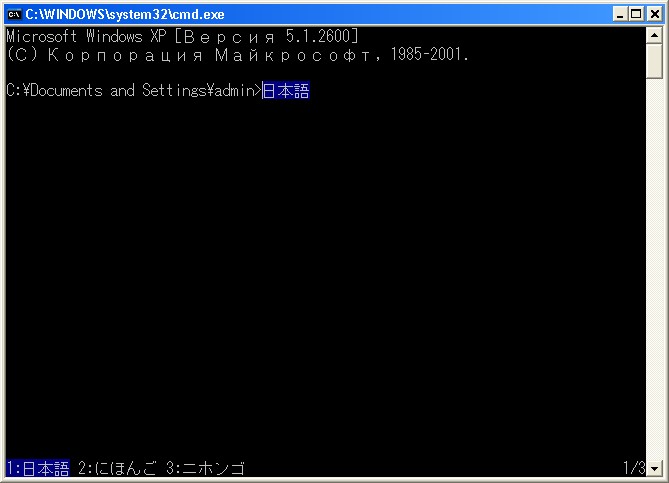The image size is (669, 483).
Task: Pick katakana candidate 3:ニホンゴ
Action: [205, 468]
